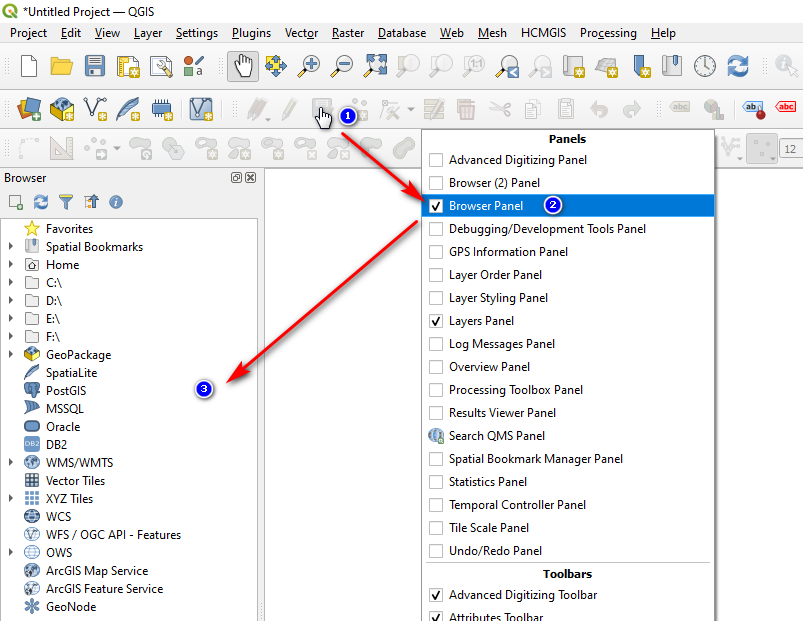This screenshot has width=803, height=621.
Task: Open the Vector menu
Action: (x=302, y=33)
